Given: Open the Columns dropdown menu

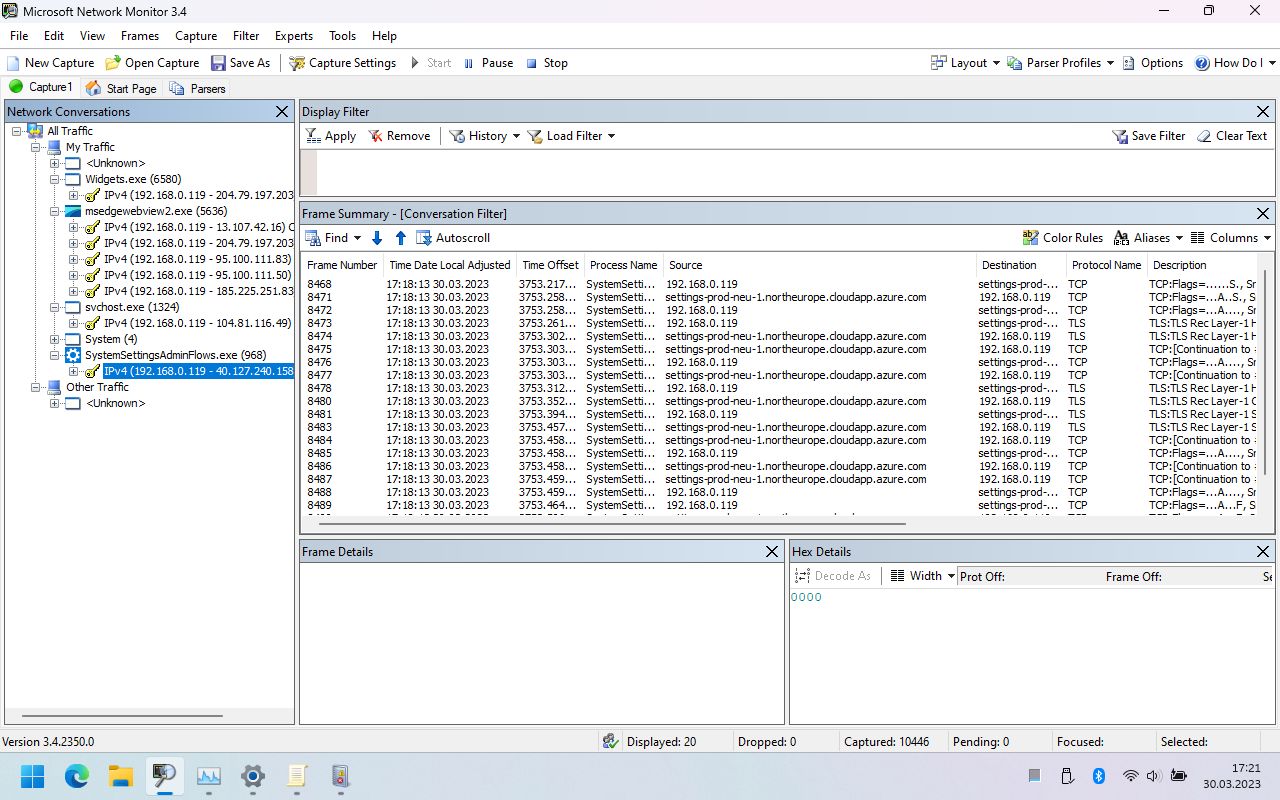Looking at the screenshot, I should point(1231,238).
